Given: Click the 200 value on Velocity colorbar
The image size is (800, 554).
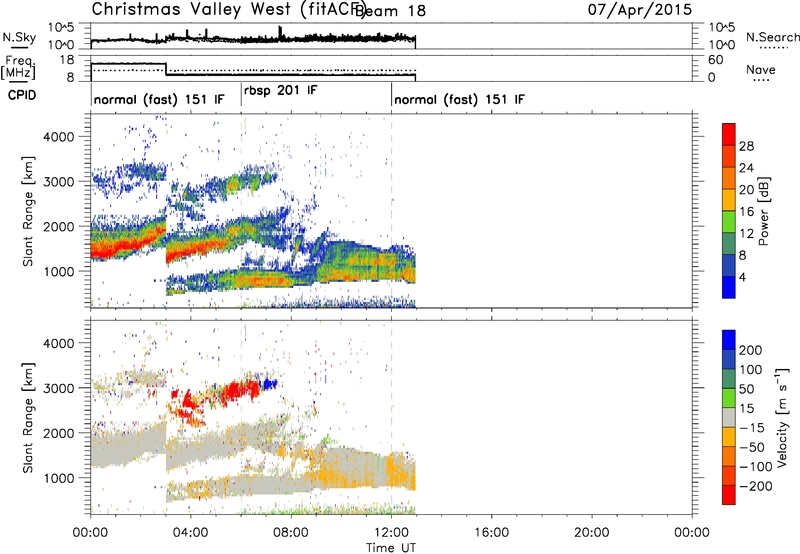Looking at the screenshot, I should [751, 350].
